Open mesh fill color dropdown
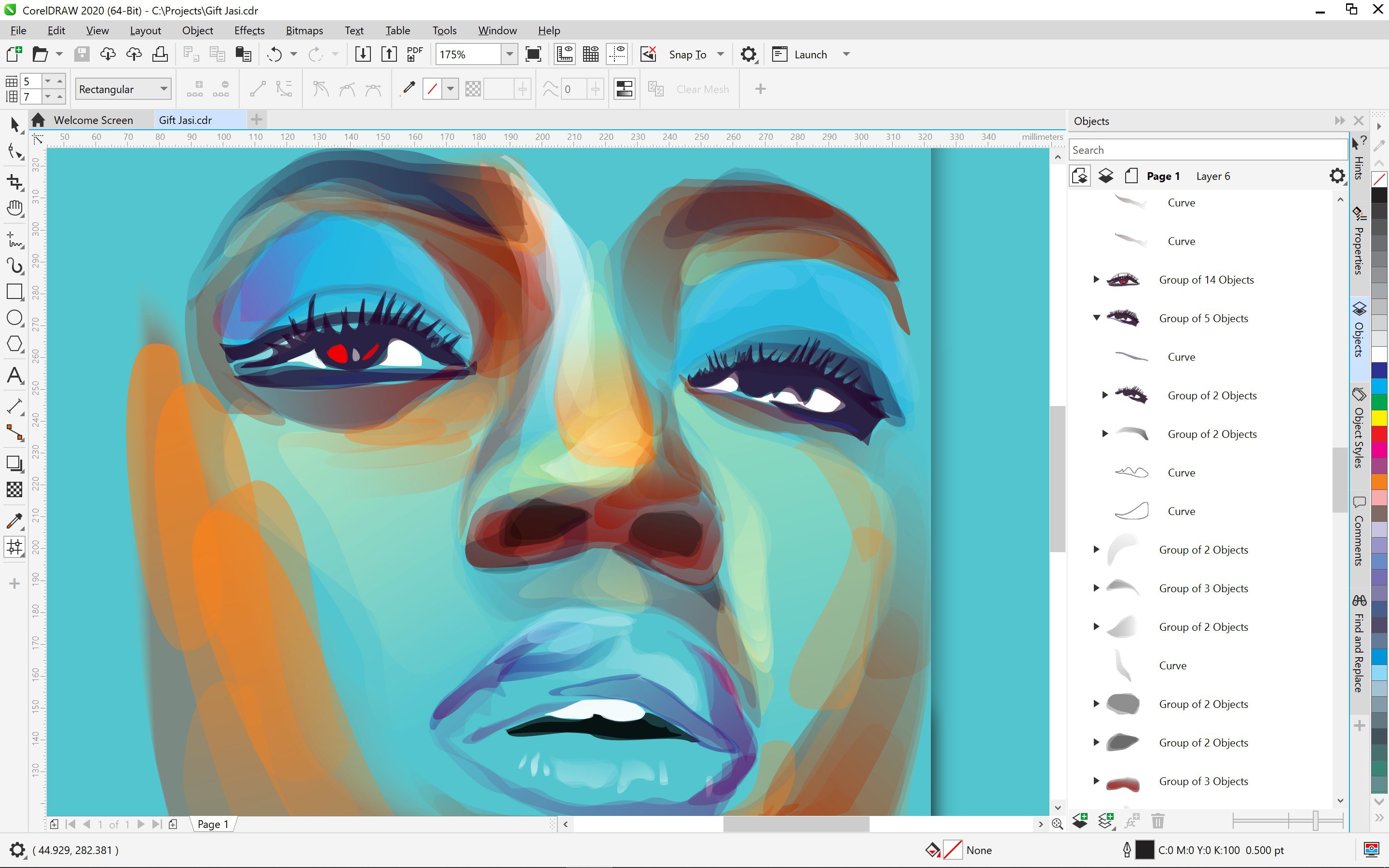 click(450, 89)
